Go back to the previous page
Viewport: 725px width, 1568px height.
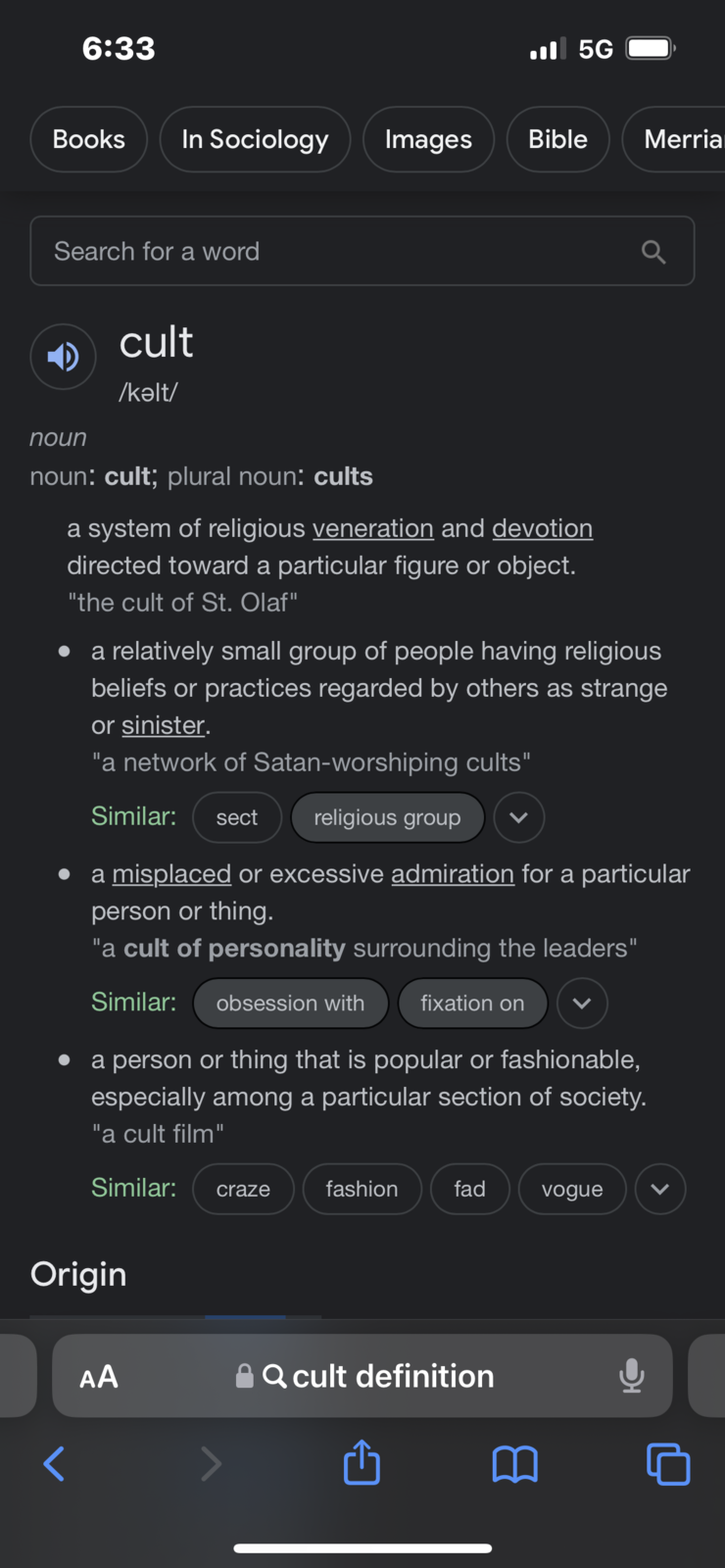pyautogui.click(x=55, y=1464)
